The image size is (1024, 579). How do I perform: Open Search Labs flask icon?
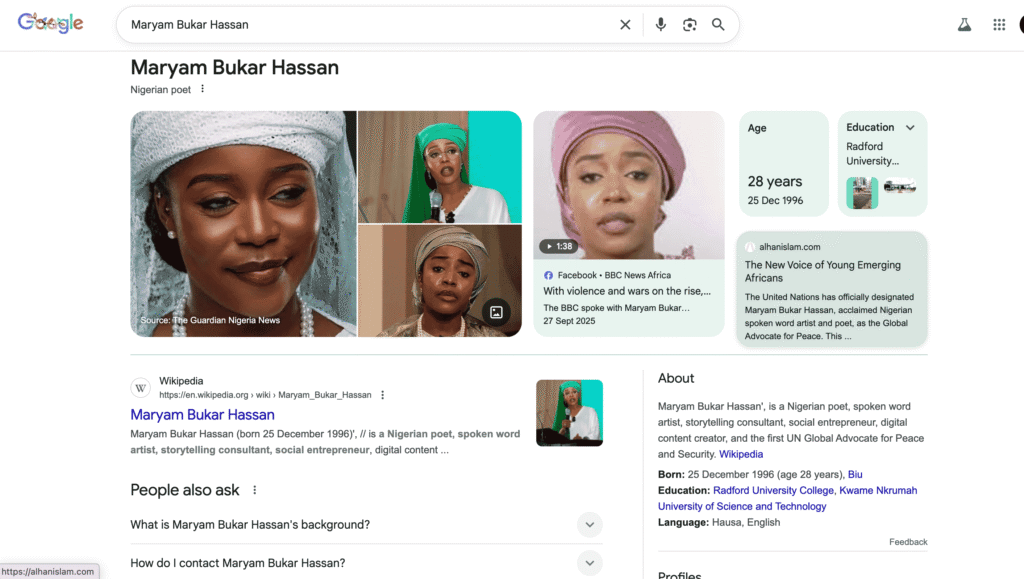[x=964, y=25]
